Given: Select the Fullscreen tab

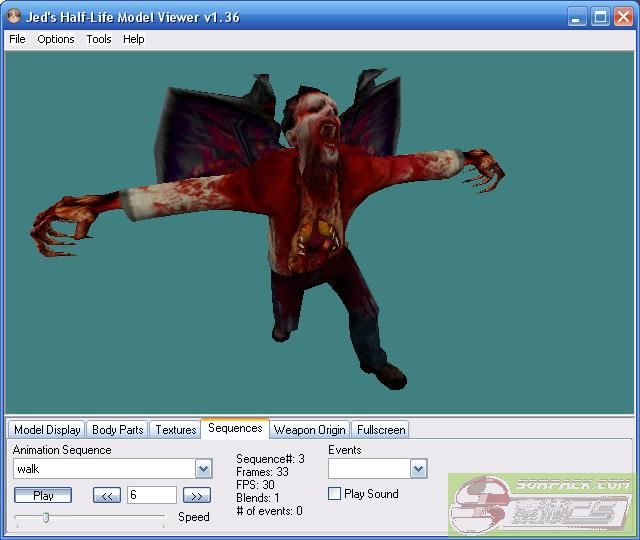Looking at the screenshot, I should coord(380,430).
